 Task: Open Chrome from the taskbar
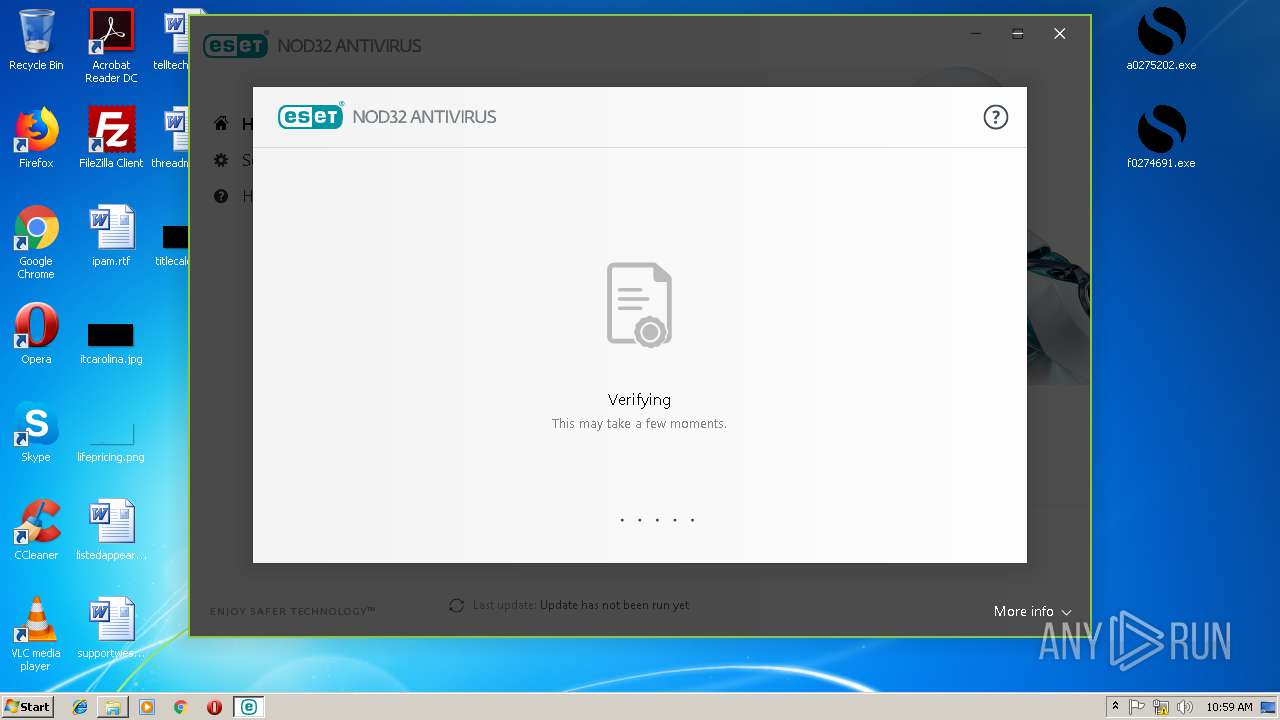pos(180,707)
